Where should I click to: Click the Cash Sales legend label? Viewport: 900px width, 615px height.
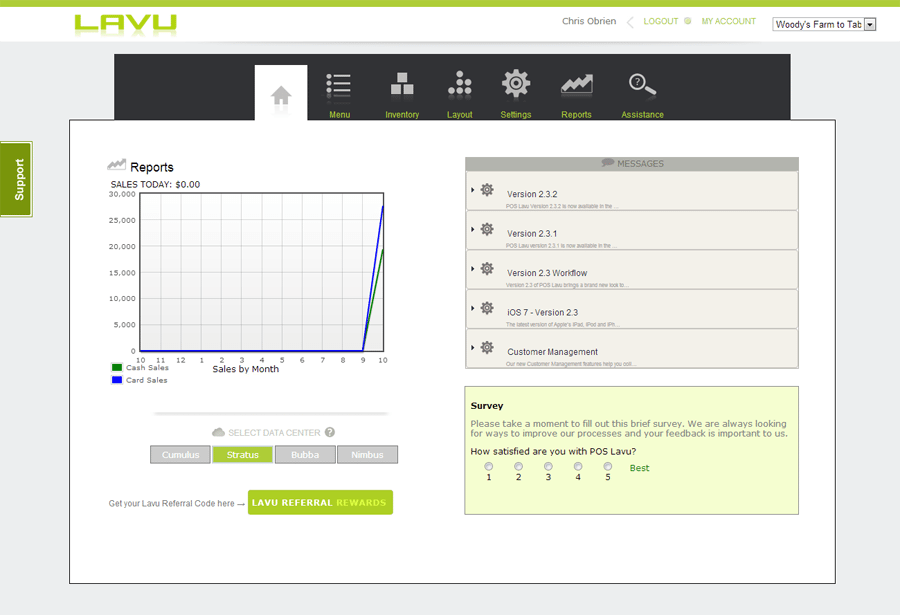point(148,368)
